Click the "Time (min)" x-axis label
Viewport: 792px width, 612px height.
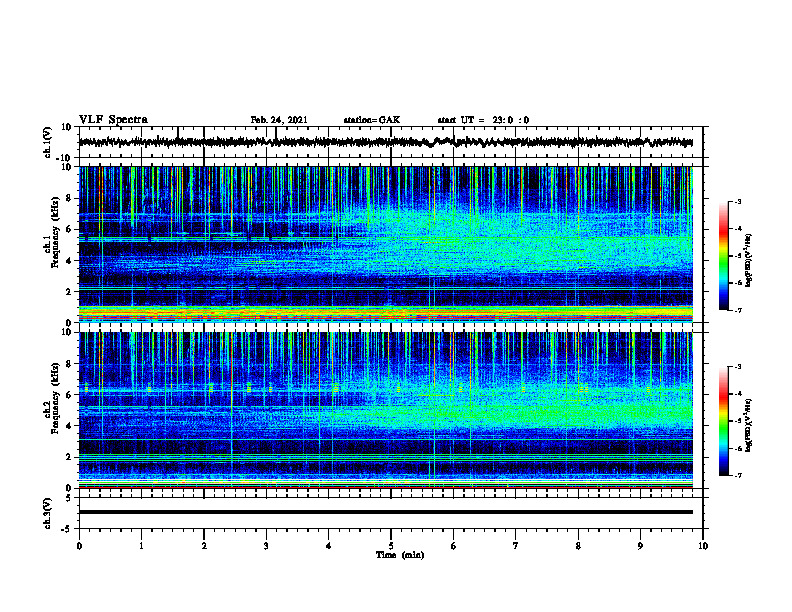coord(400,555)
